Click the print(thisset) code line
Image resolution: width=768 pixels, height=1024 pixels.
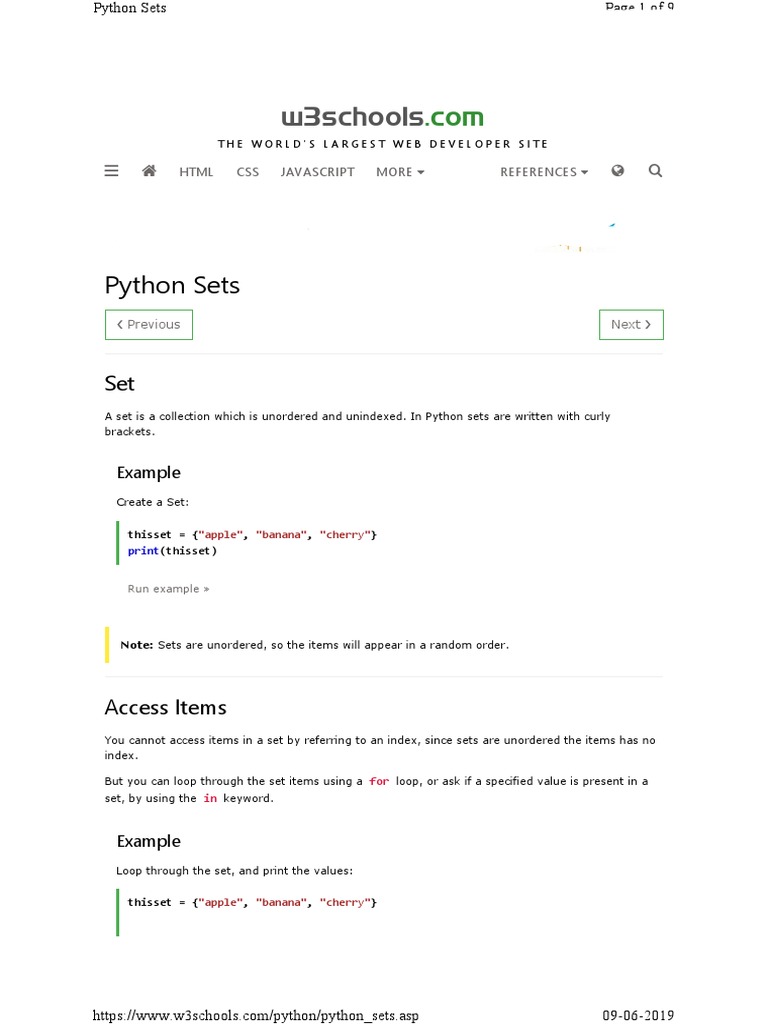tap(172, 551)
